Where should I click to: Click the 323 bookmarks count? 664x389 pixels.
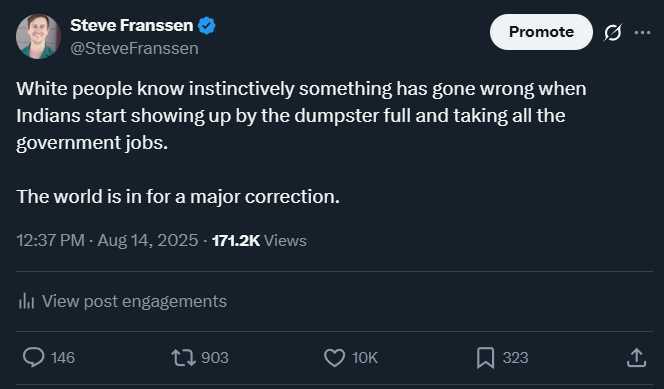coord(515,358)
